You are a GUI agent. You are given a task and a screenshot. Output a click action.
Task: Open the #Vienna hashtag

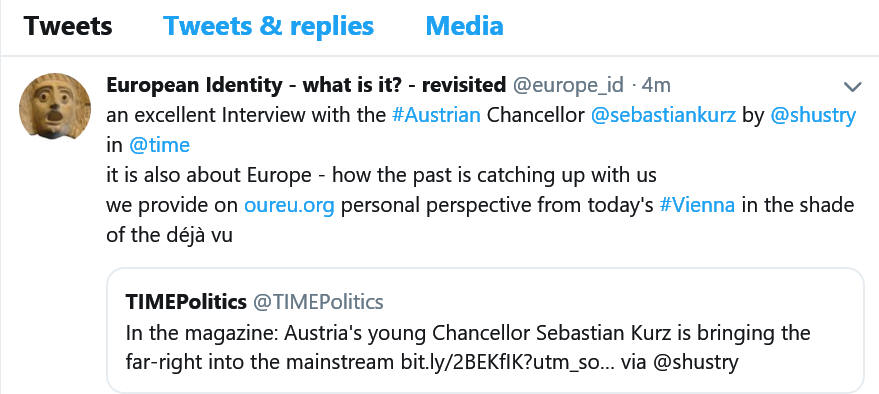697,205
